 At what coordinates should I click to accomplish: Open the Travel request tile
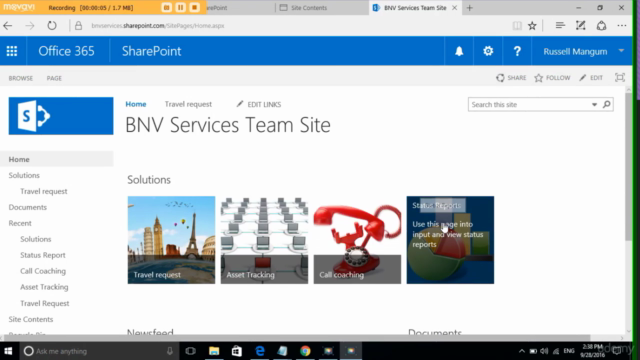171,240
